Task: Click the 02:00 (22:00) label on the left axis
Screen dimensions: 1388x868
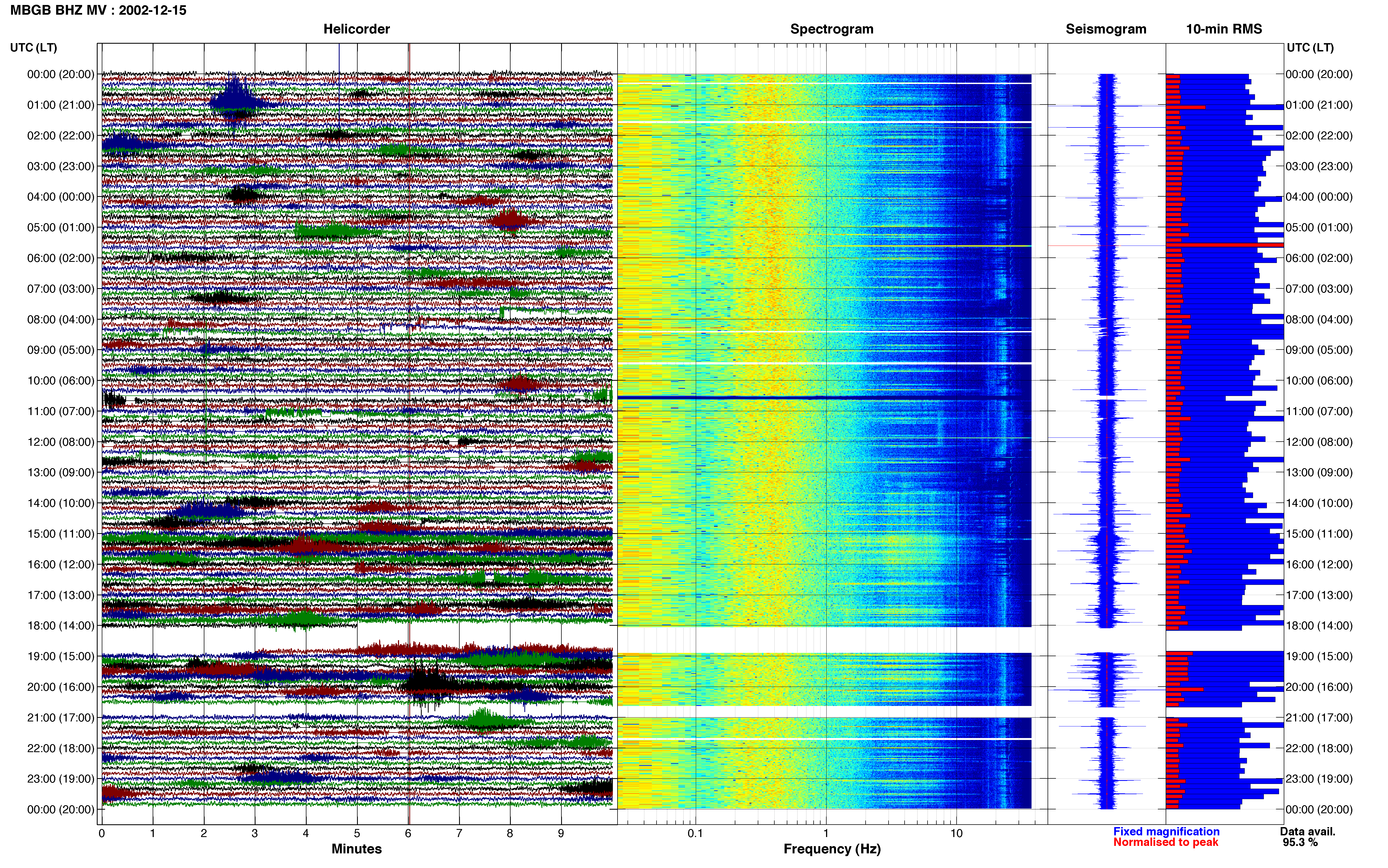Action: (x=60, y=135)
